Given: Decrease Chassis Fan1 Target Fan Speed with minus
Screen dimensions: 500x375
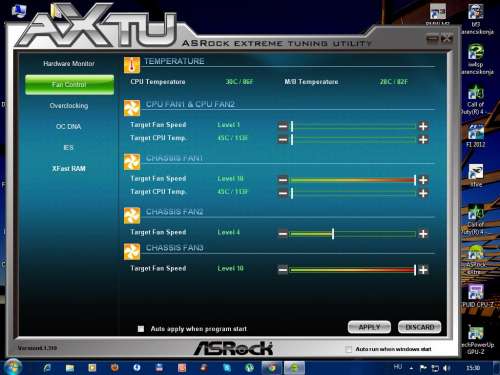Looking at the screenshot, I should click(x=283, y=180).
